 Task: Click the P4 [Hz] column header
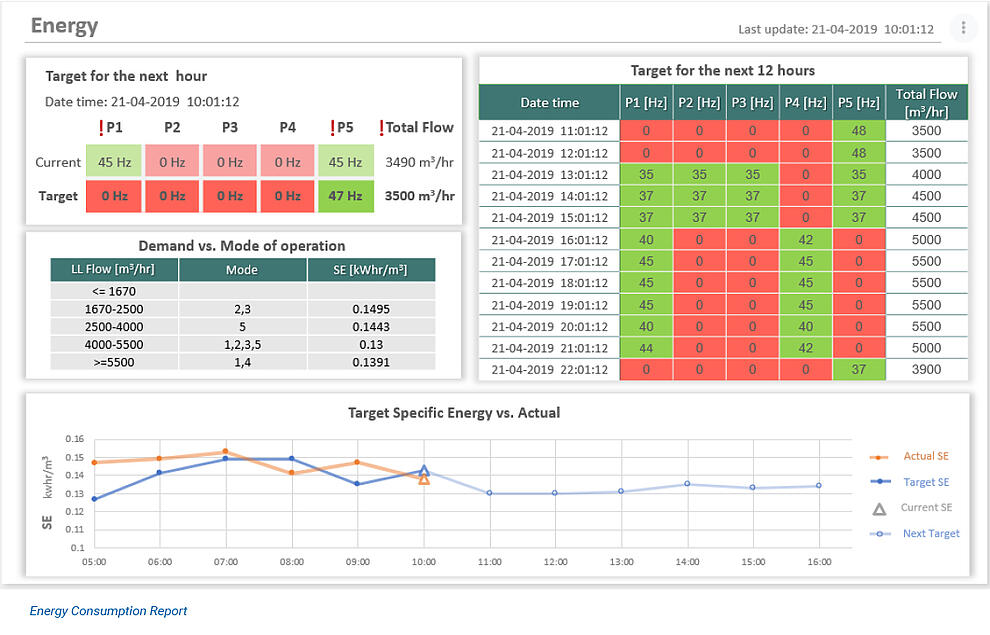coord(805,103)
